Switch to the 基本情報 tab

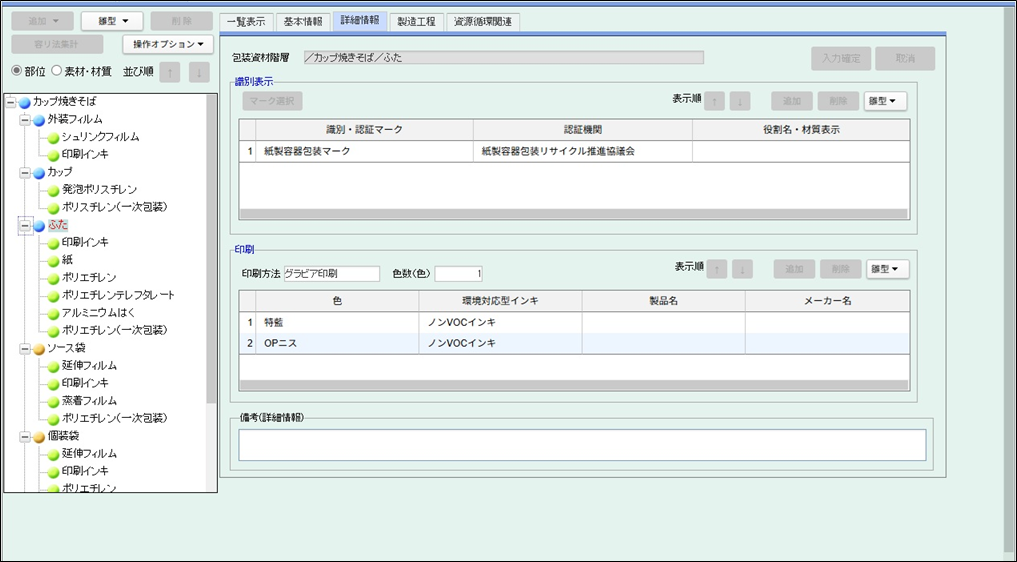click(x=303, y=21)
